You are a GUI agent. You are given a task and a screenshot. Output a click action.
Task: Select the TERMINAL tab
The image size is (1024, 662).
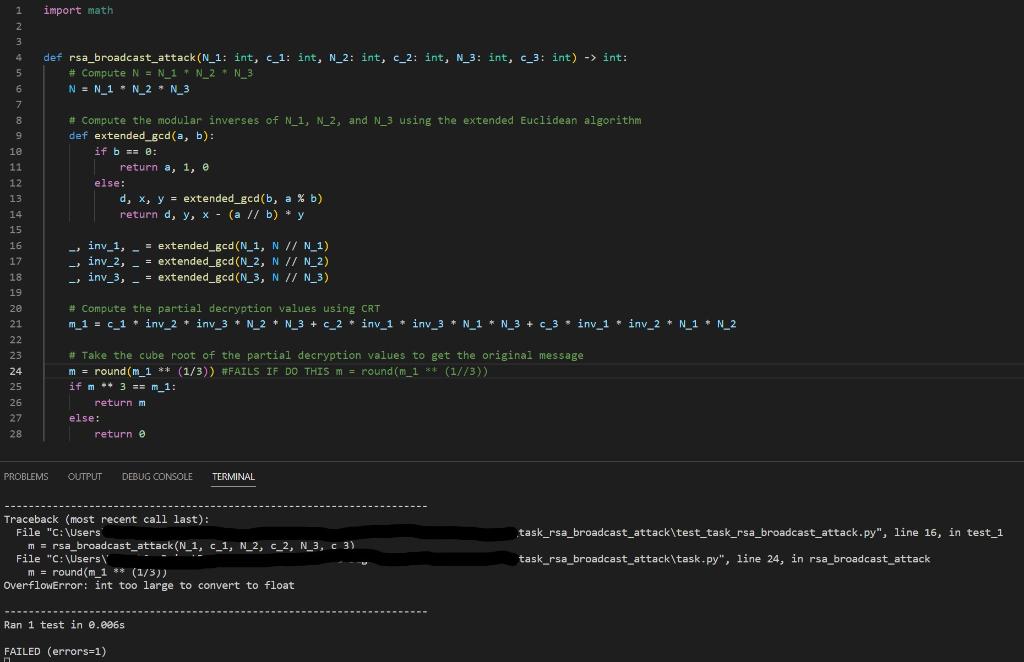[x=232, y=477]
